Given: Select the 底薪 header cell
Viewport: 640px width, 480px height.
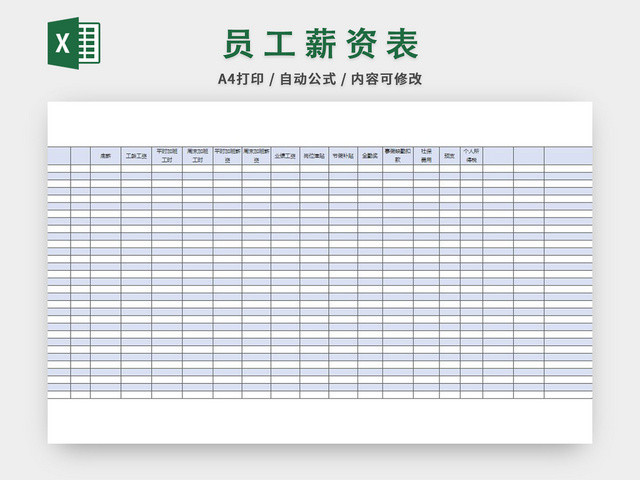Looking at the screenshot, I should click(x=106, y=156).
